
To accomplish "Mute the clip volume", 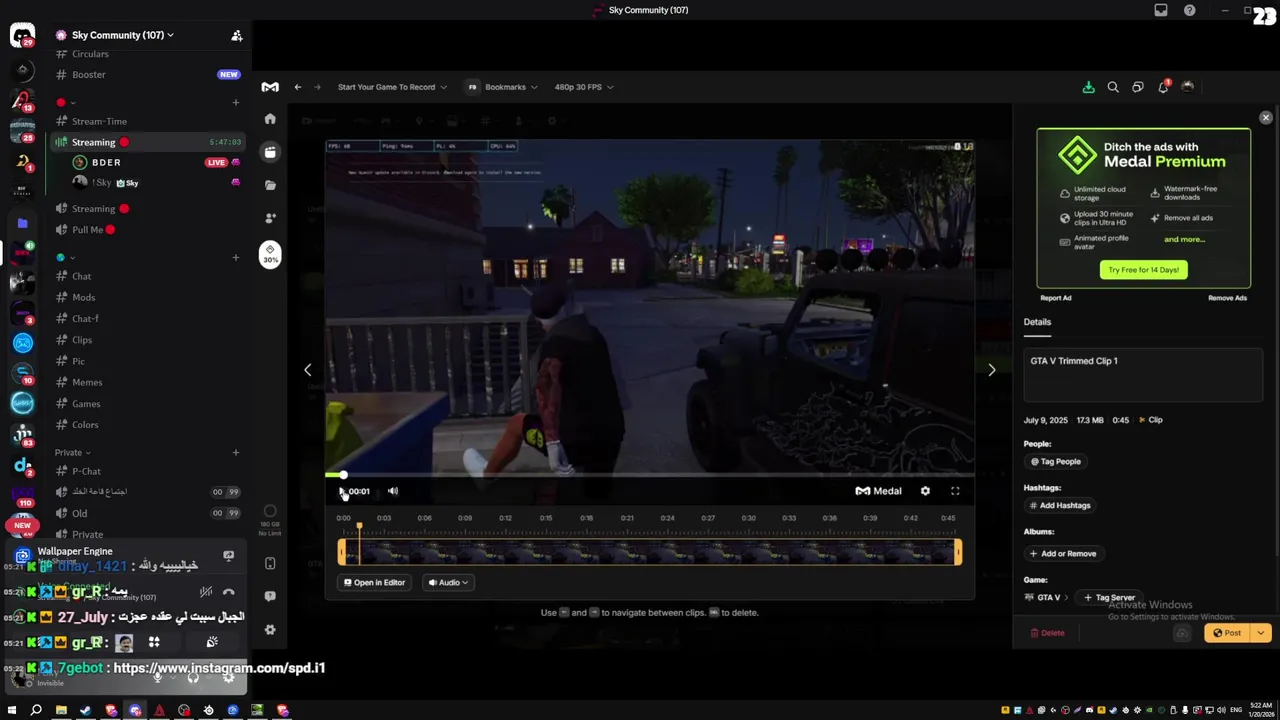I will tap(393, 491).
